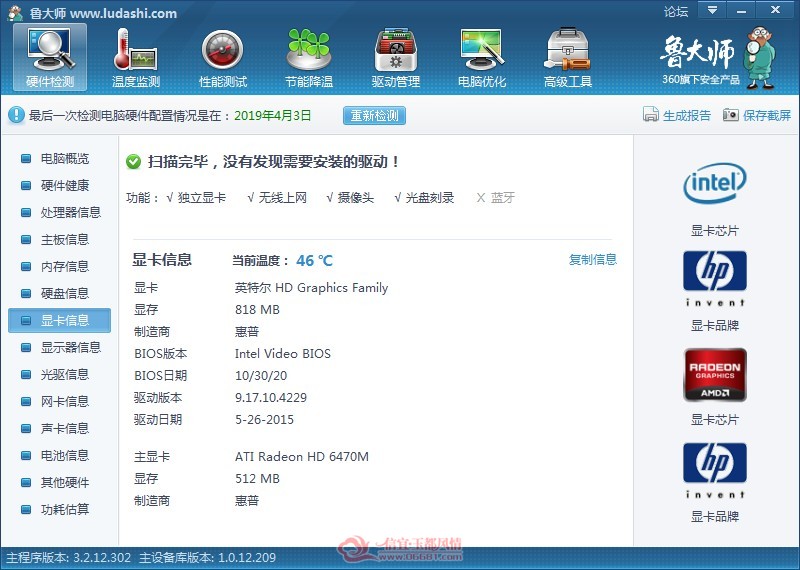Click the 360旗下安全产品 slogan text
Image resolution: width=800 pixels, height=570 pixels.
(701, 80)
